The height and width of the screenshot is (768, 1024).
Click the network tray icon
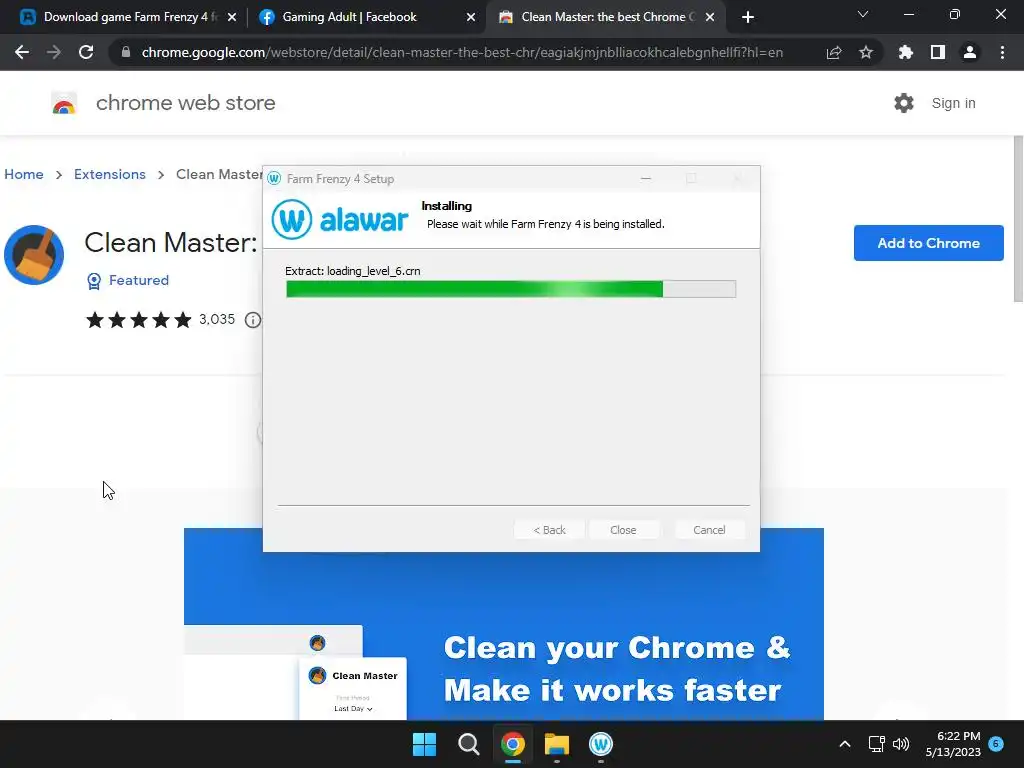coord(876,744)
